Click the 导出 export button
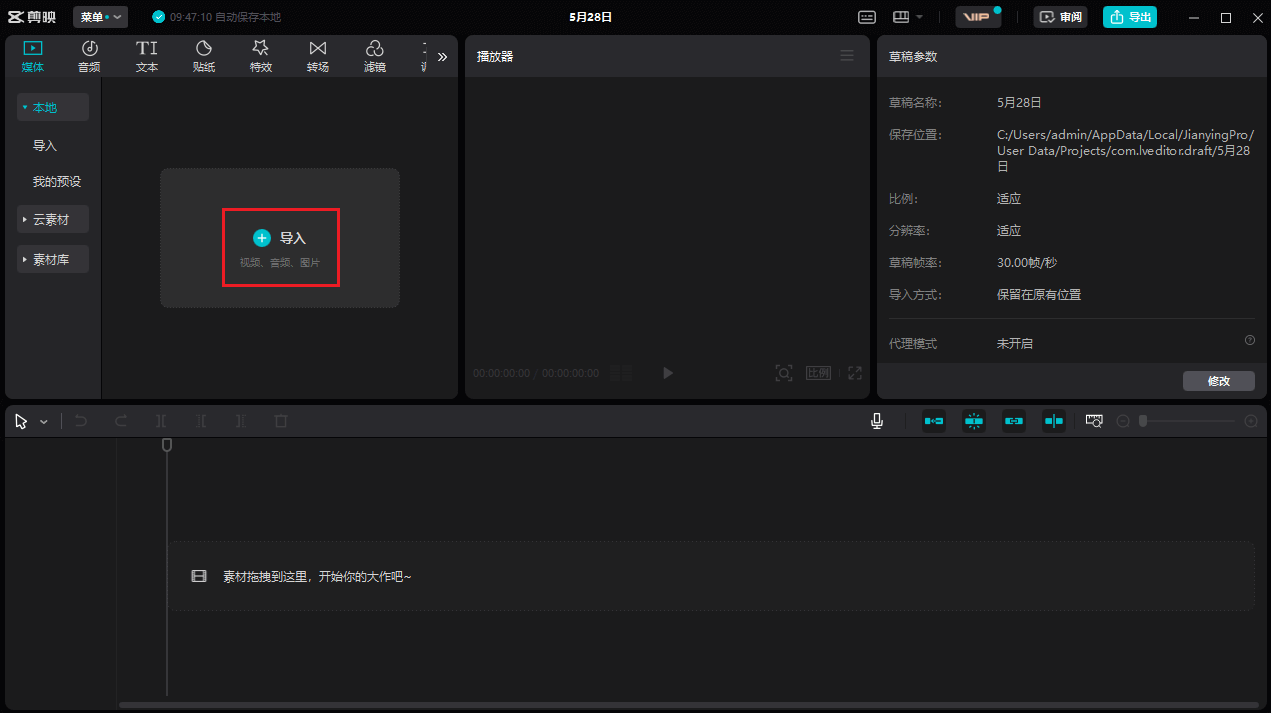 tap(1129, 16)
